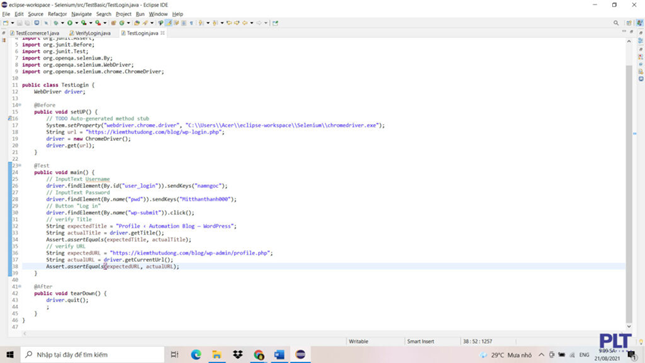Screen dimensions: 645x363
Task: Collapse the @Test main method fold
Action: [x=19, y=165]
